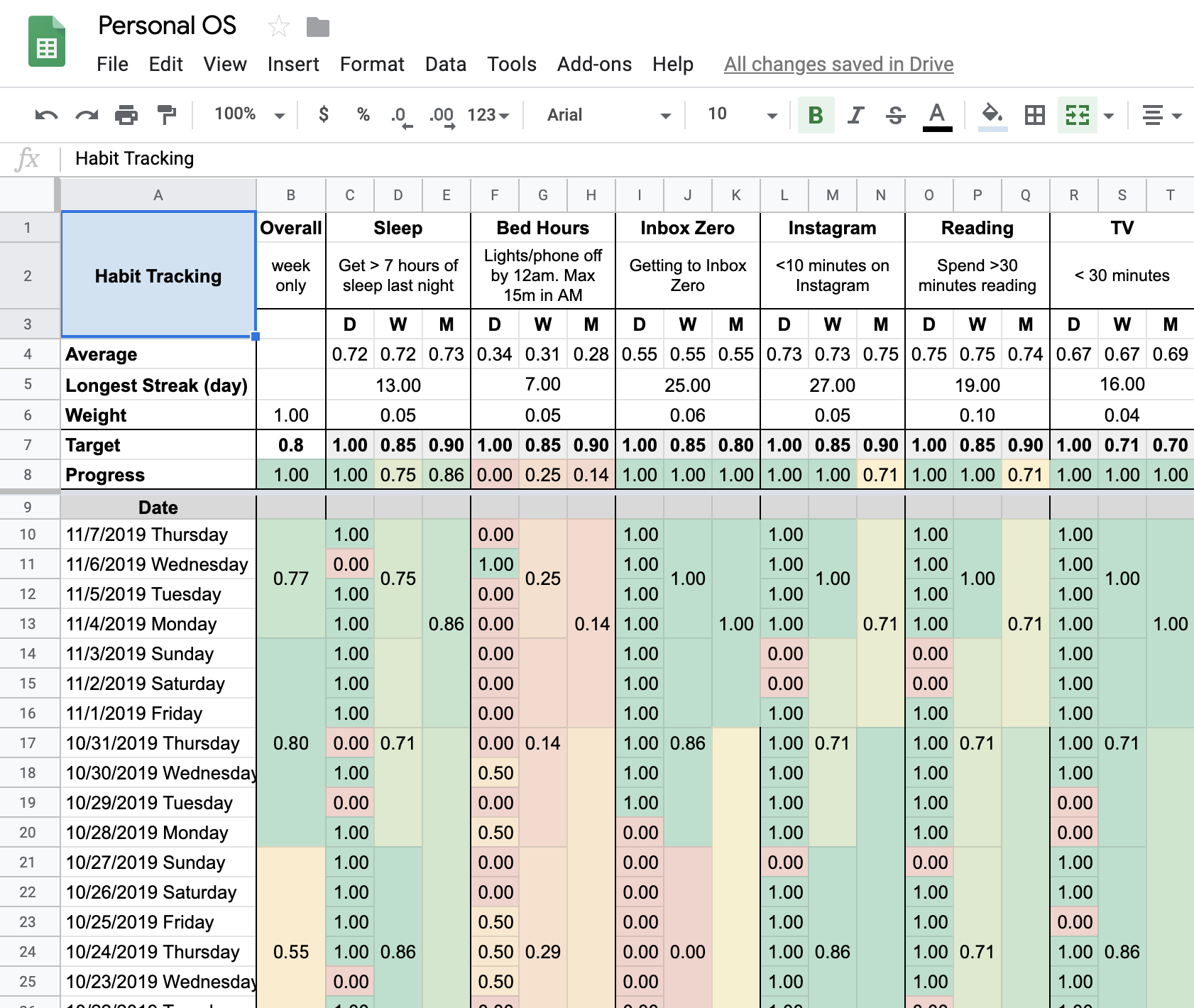1194x1008 pixels.
Task: Select the Sleep header cell
Action: [x=398, y=228]
